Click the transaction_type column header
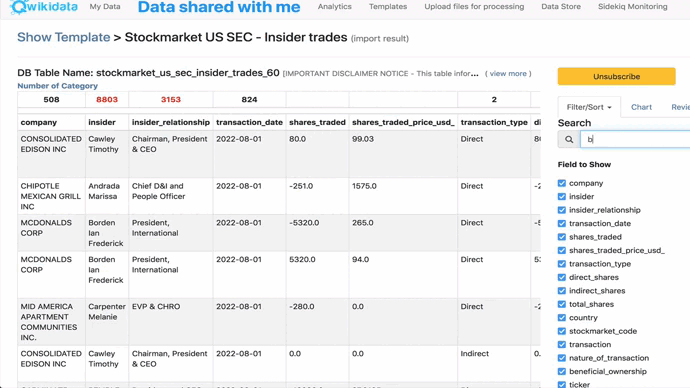The image size is (690, 388). [x=494, y=122]
